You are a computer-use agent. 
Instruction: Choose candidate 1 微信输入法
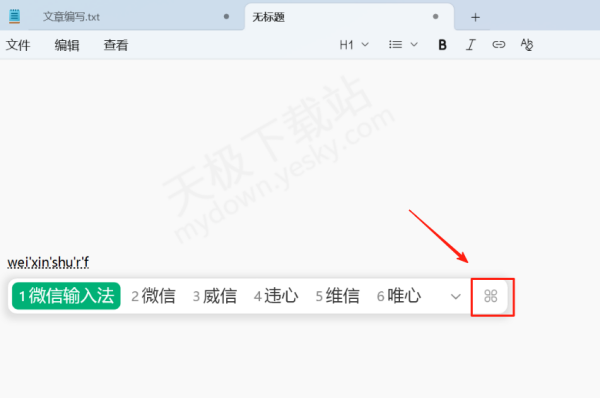(66, 296)
